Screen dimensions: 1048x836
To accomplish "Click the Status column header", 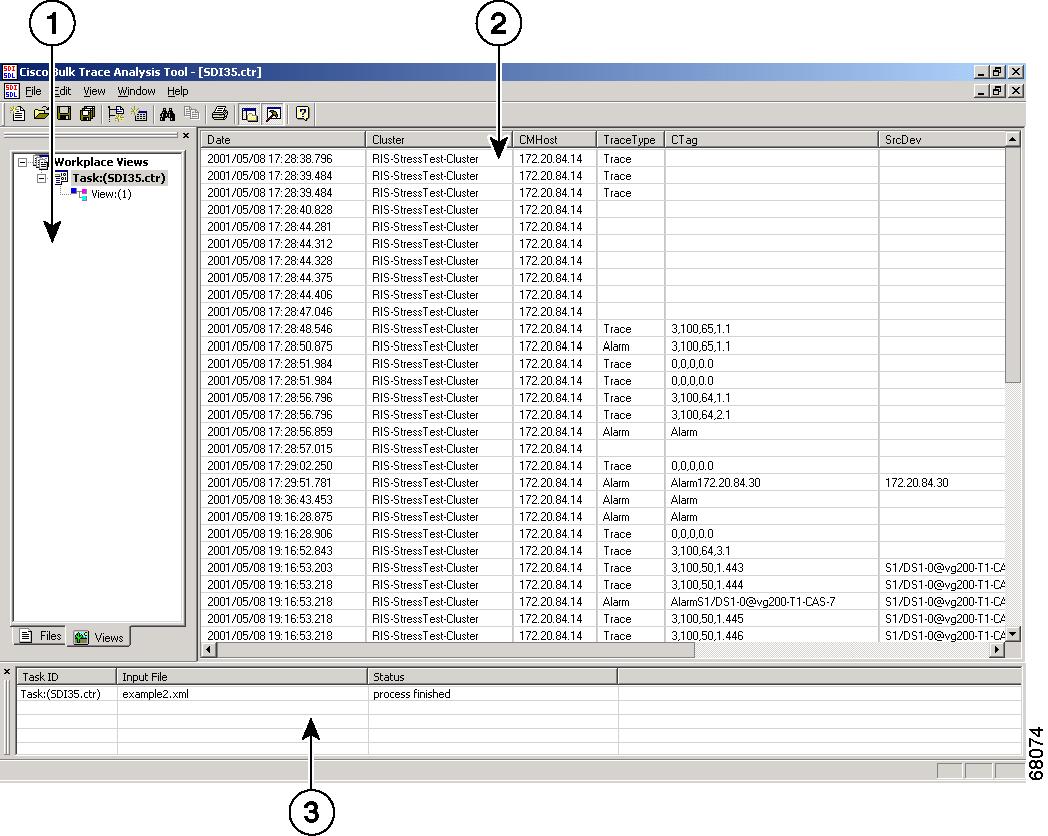I will pyautogui.click(x=493, y=676).
